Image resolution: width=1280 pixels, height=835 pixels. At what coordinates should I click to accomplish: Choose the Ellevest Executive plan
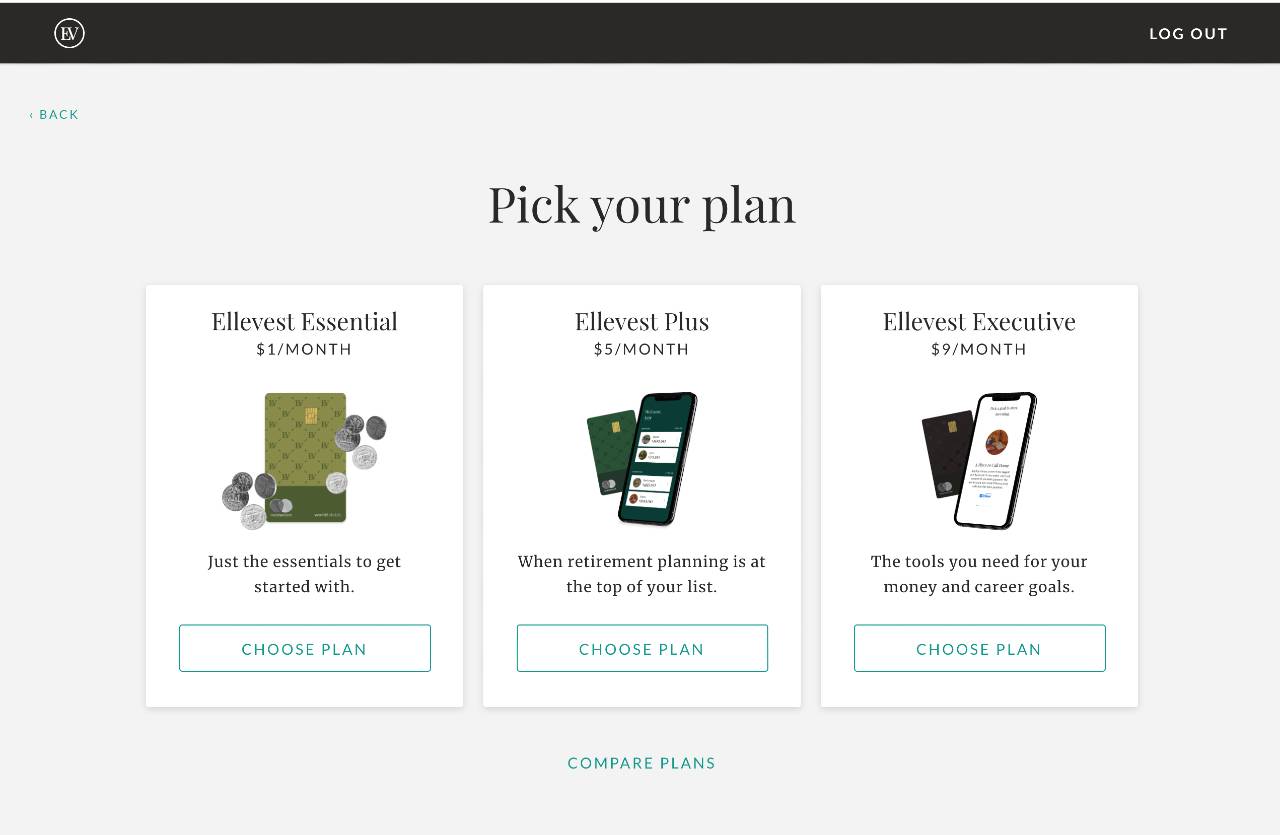click(x=980, y=648)
